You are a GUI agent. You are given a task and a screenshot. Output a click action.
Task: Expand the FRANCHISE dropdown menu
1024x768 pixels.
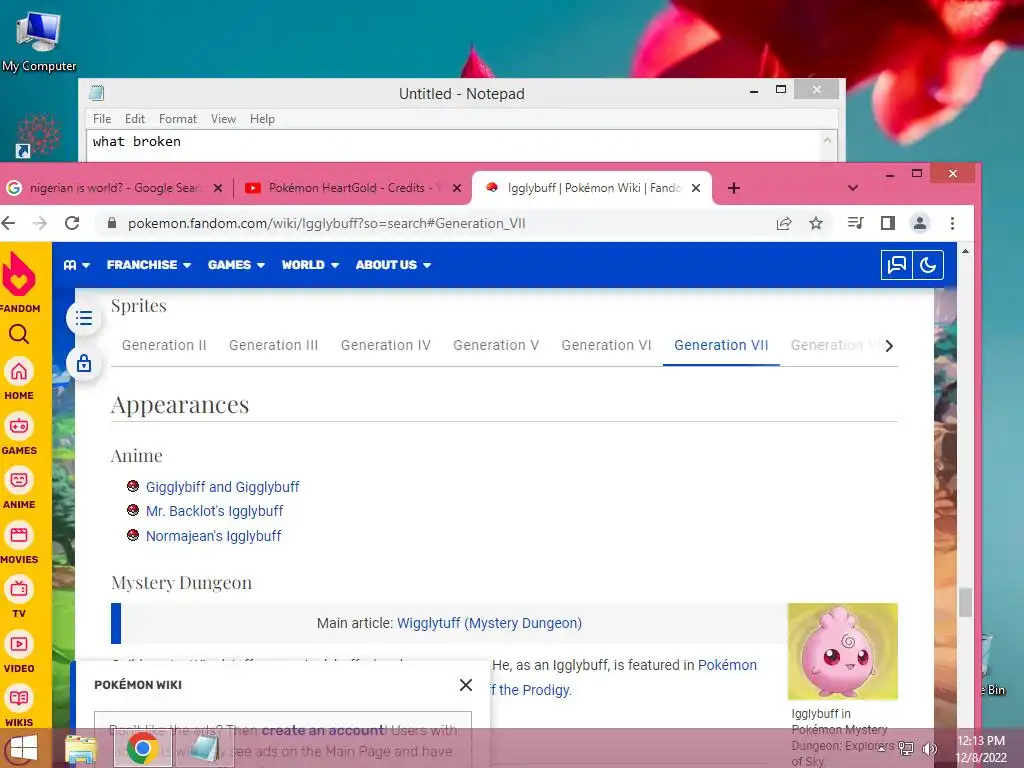pos(149,265)
